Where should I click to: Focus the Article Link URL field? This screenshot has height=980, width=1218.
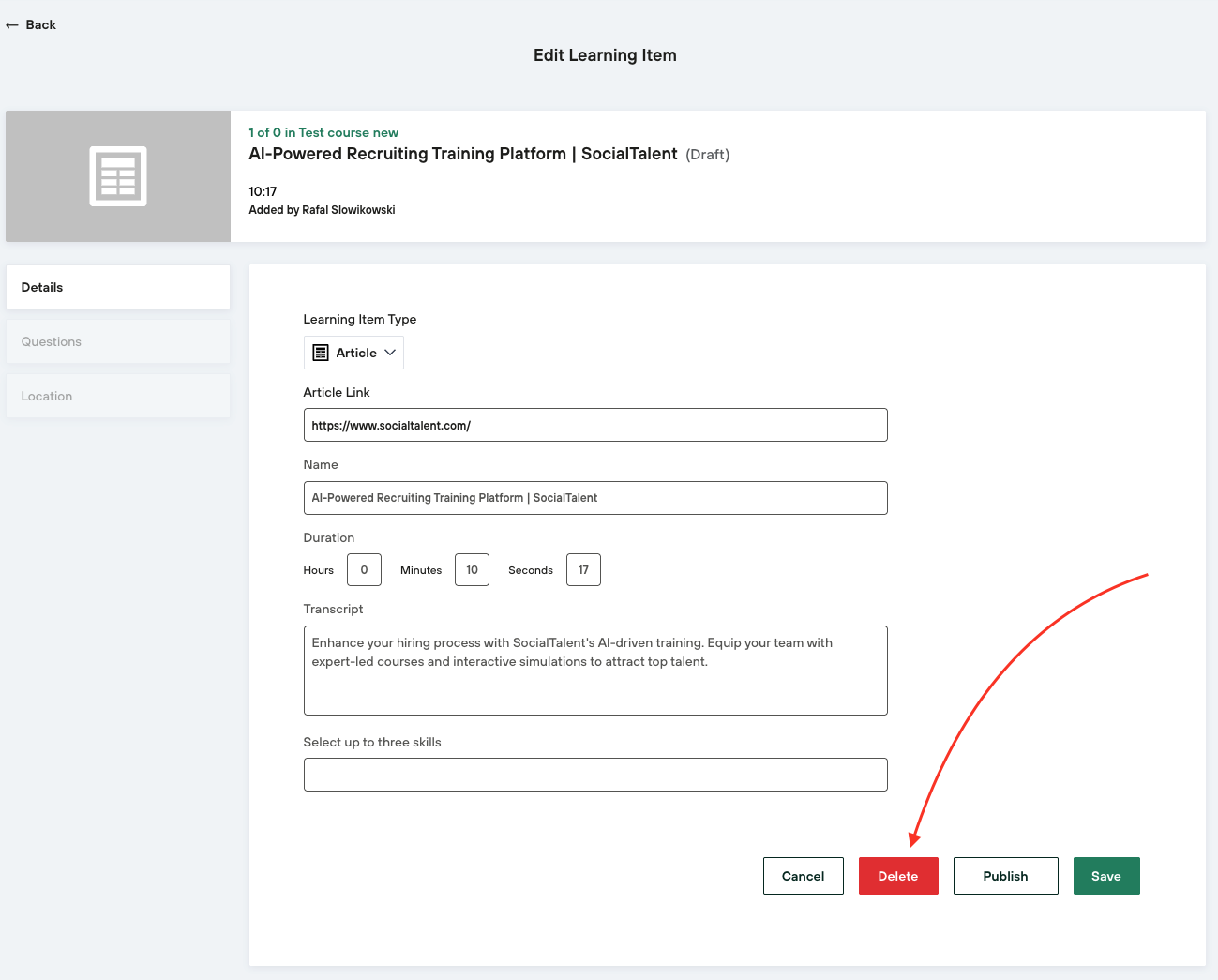[594, 425]
